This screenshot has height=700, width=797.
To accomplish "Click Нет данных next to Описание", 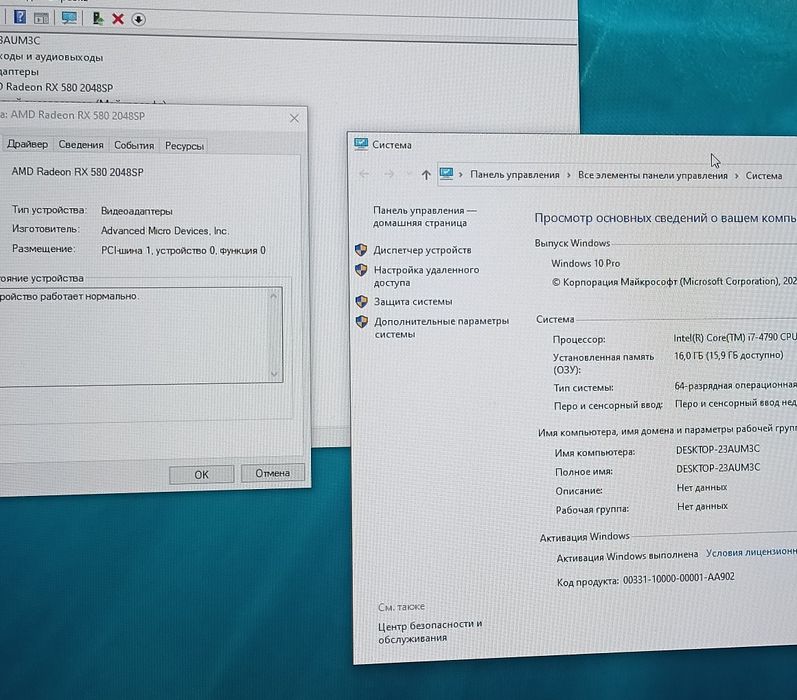I will (702, 488).
